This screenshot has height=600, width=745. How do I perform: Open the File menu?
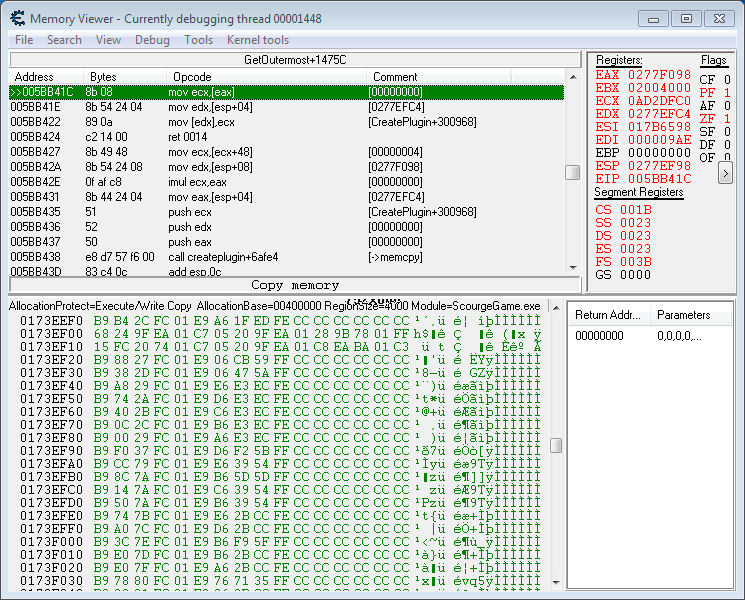point(24,40)
